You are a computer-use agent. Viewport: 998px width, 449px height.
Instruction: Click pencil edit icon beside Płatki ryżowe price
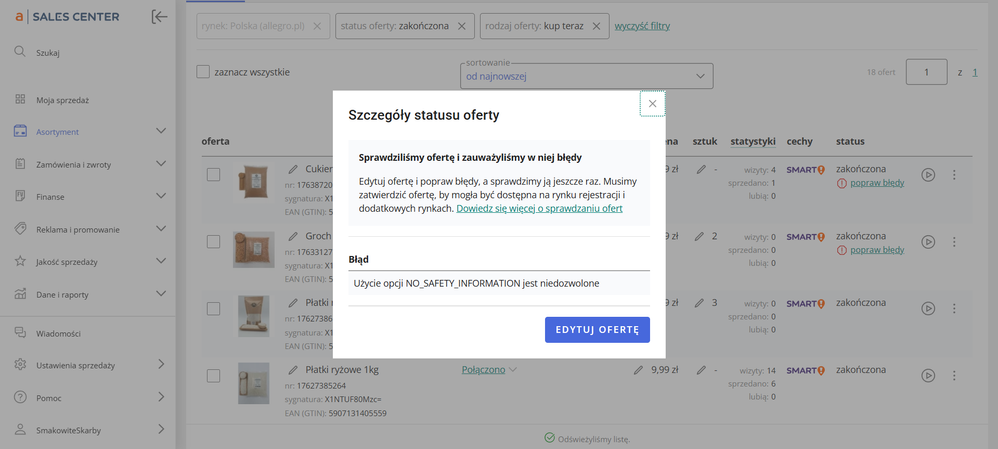point(638,370)
